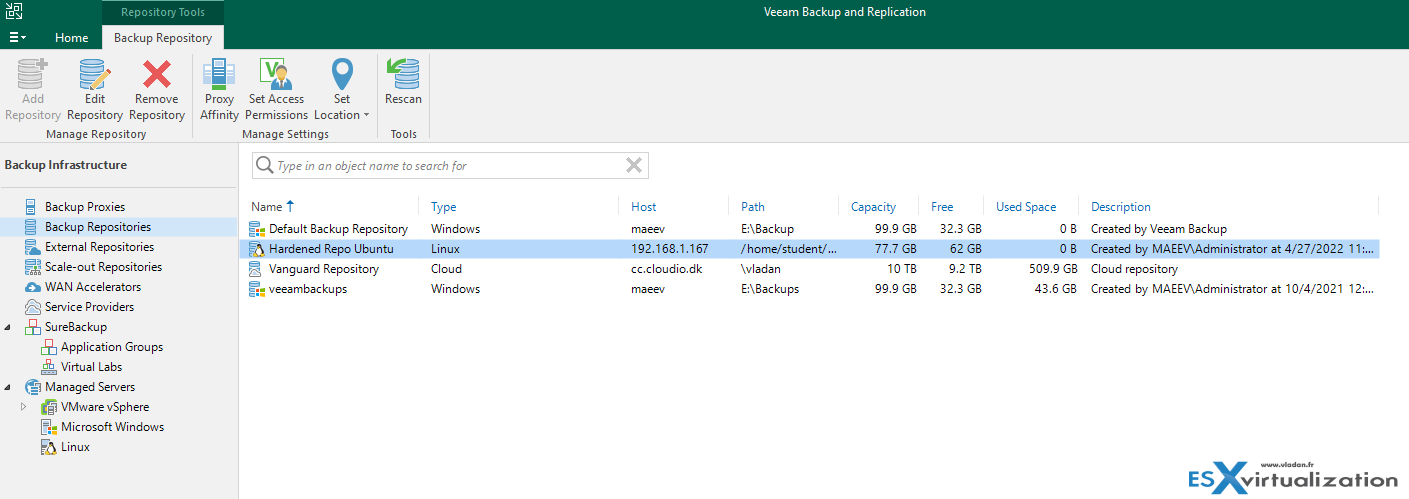Click host cell 192.168.1.167

pyautogui.click(x=669, y=249)
